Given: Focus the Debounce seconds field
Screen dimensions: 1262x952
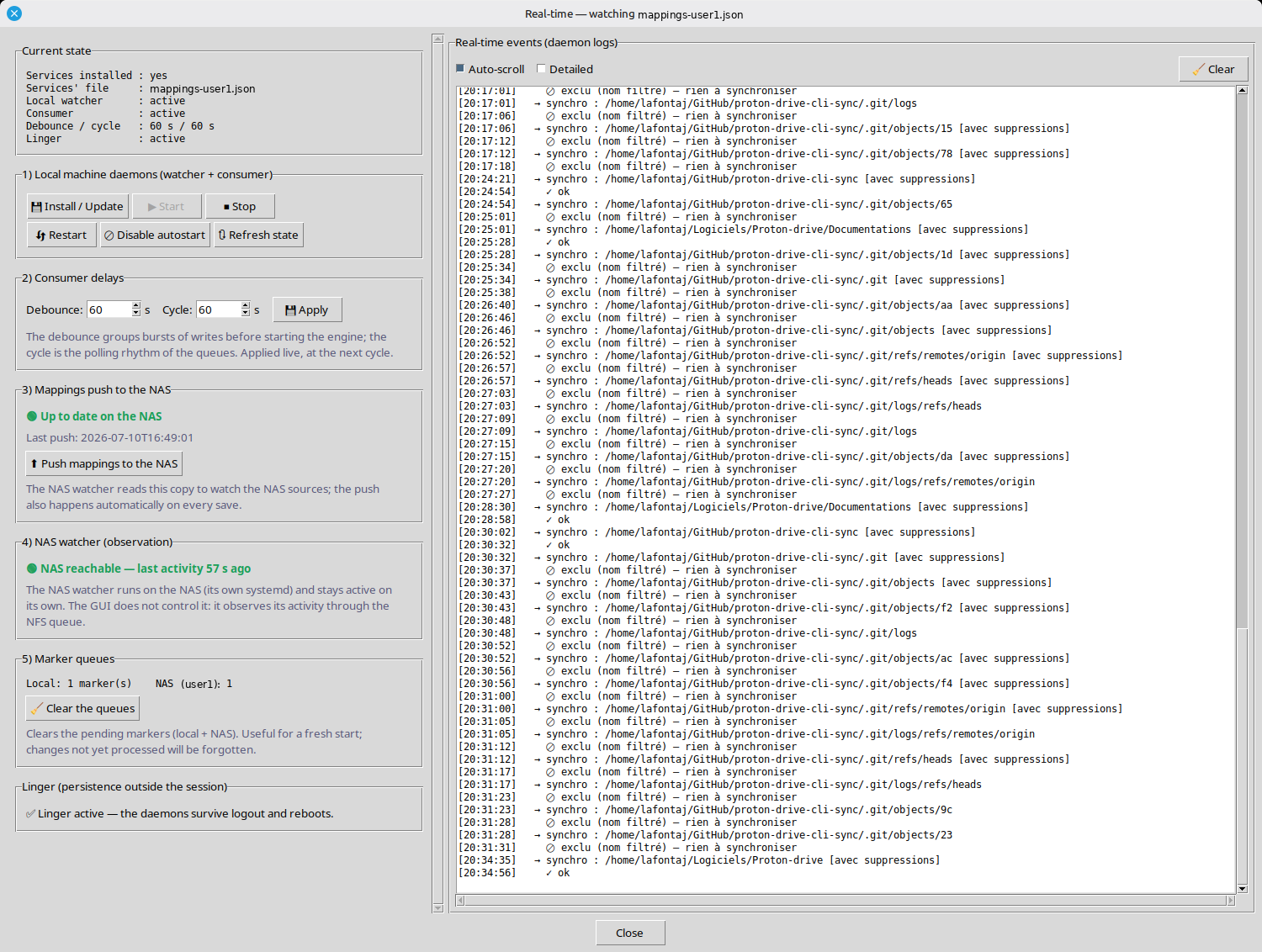Looking at the screenshot, I should click(x=109, y=309).
